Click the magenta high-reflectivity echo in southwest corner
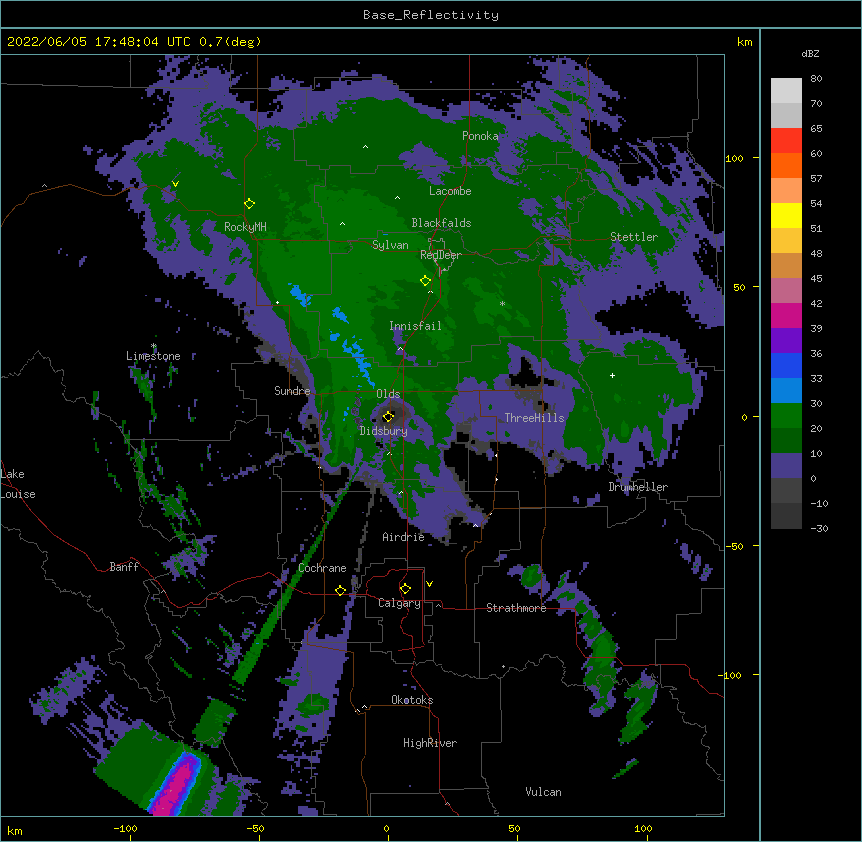Image resolution: width=862 pixels, height=842 pixels. (176, 787)
